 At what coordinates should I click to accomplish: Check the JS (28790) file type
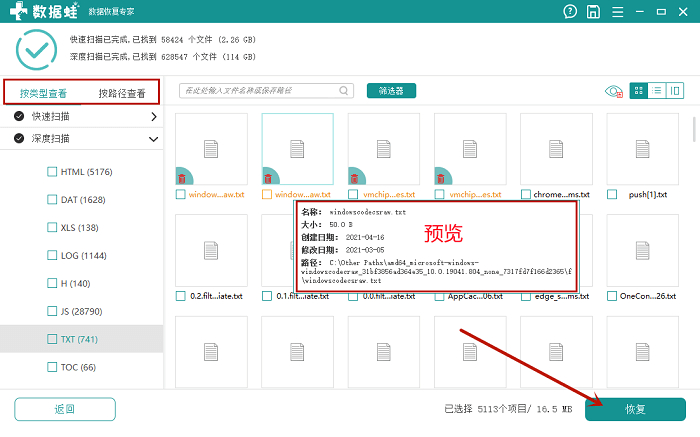tap(52, 311)
